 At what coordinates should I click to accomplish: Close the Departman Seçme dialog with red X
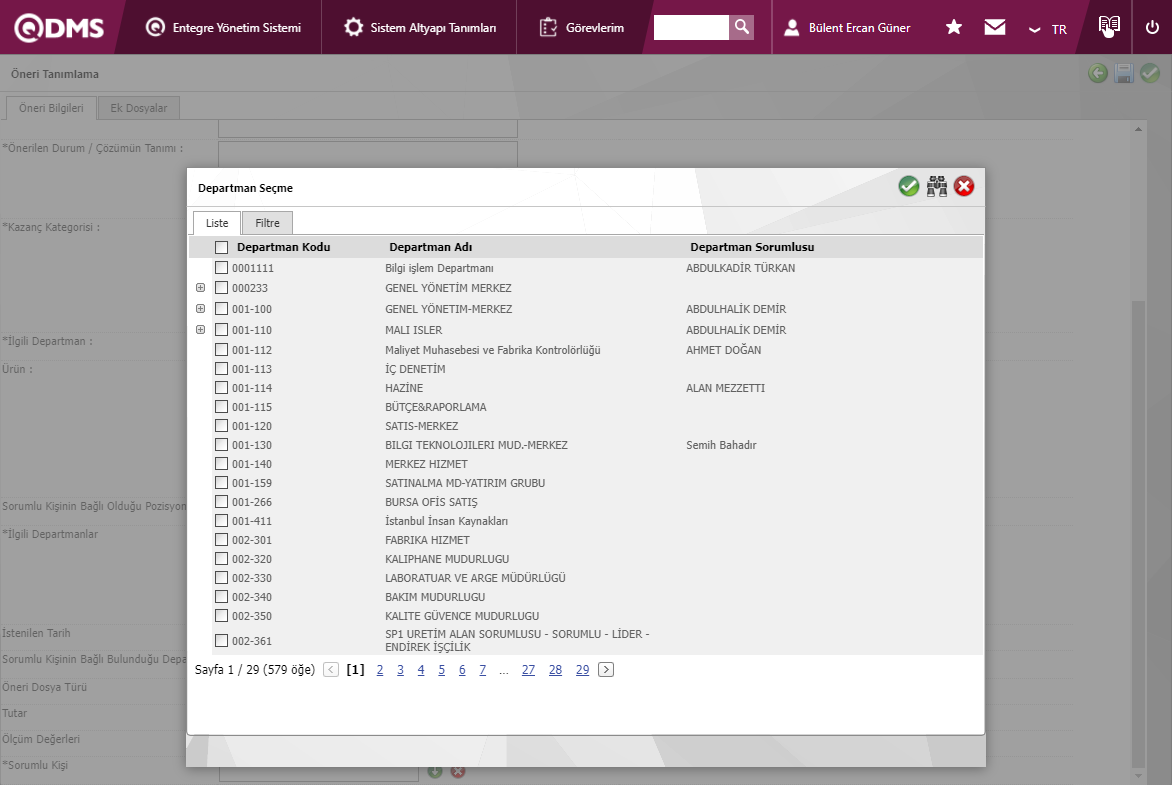tap(964, 186)
